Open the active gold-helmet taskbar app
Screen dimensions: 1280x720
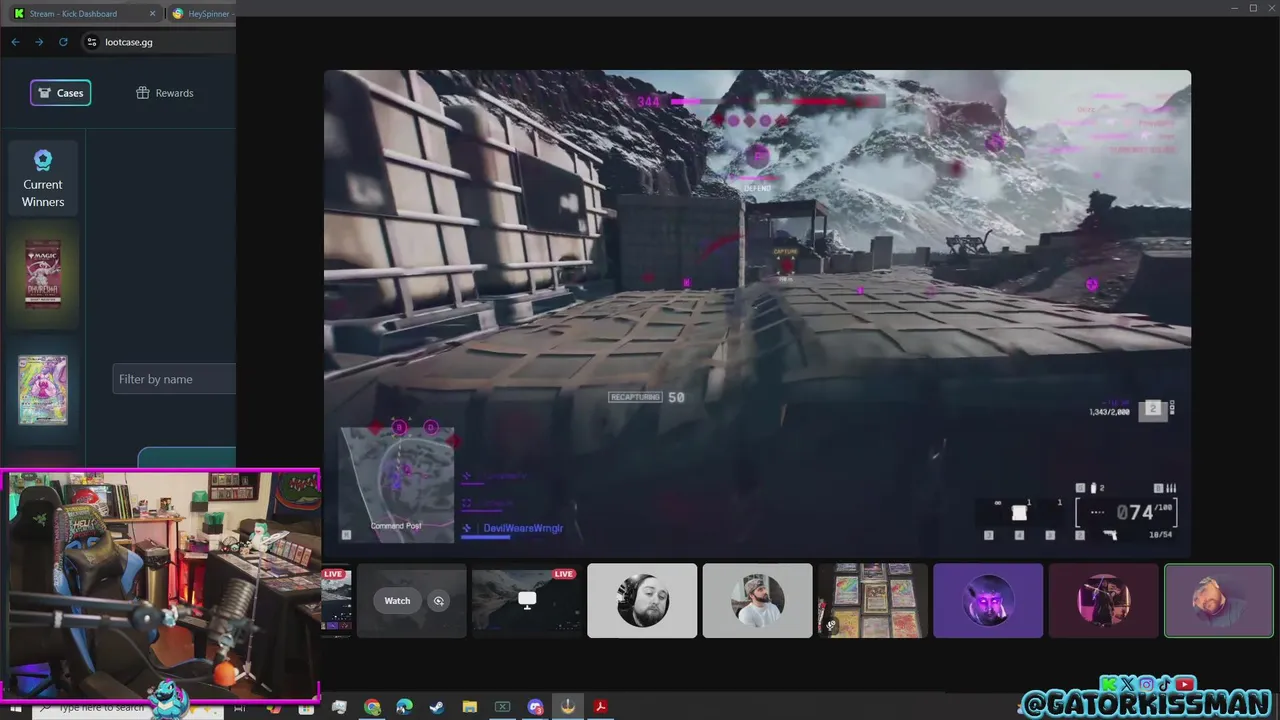pyautogui.click(x=568, y=707)
